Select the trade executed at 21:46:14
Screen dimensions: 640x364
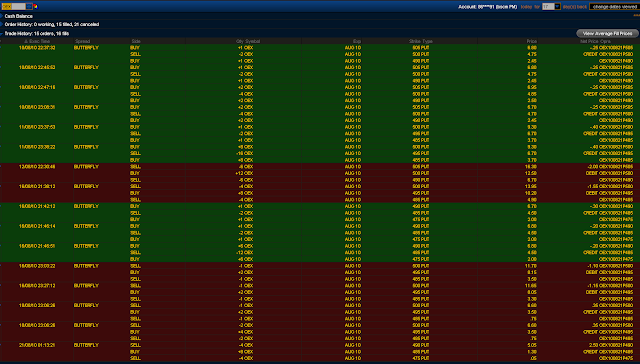tap(37, 226)
